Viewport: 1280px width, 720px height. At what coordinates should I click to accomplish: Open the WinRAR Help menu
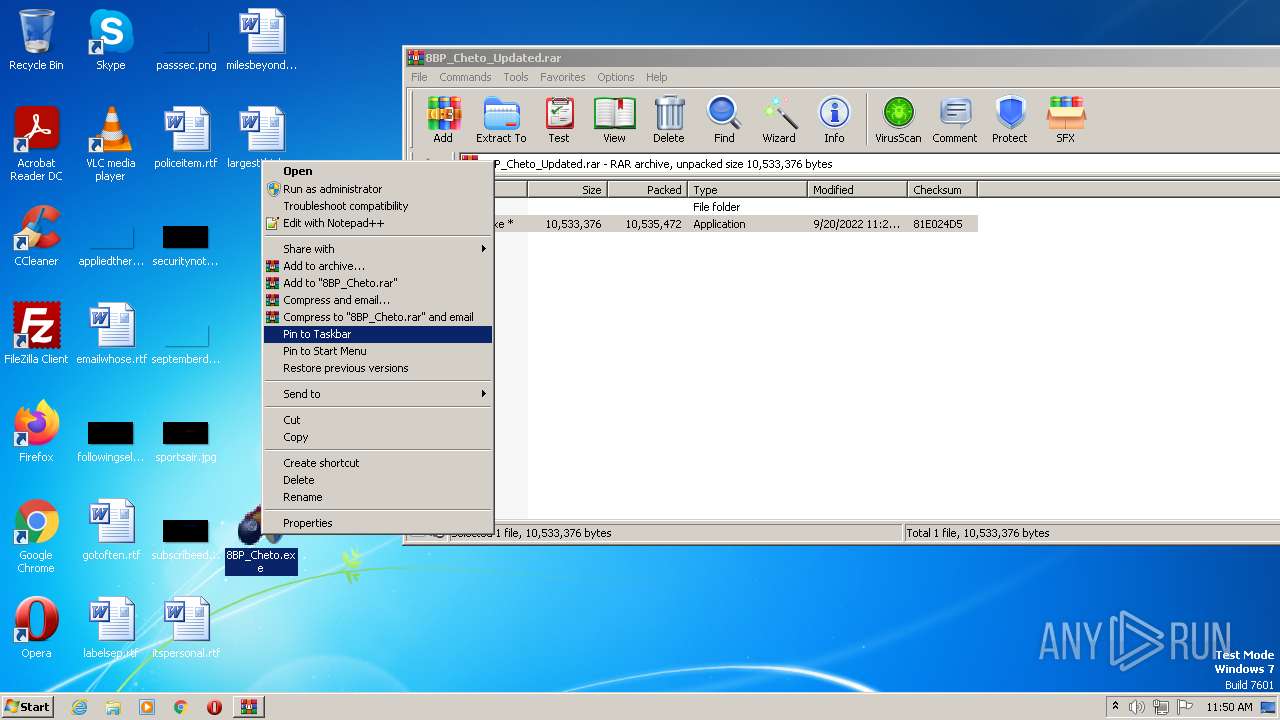click(x=657, y=77)
